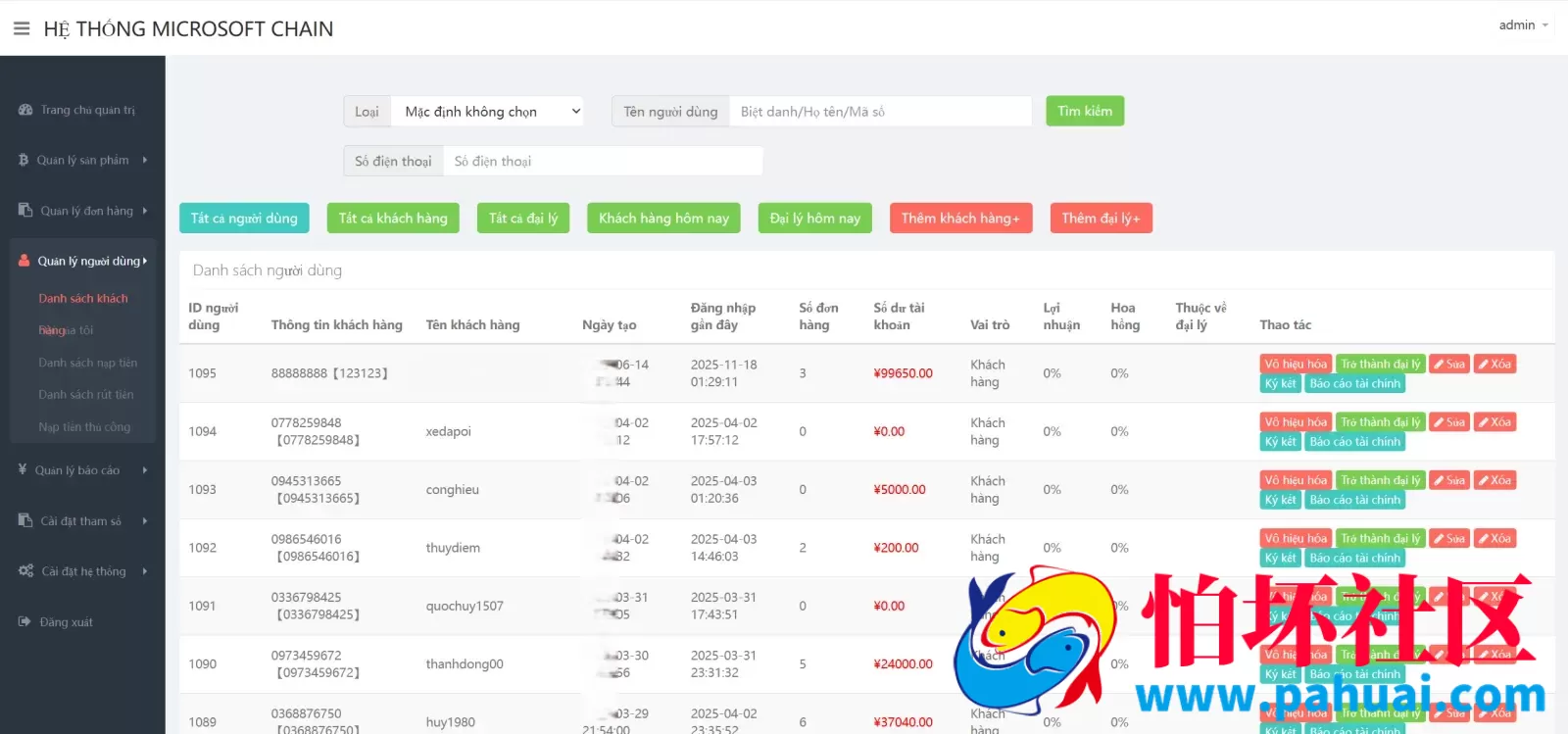This screenshot has height=734, width=1568.
Task: Click Vô hiệu hóa for user 1093
Action: point(1296,480)
